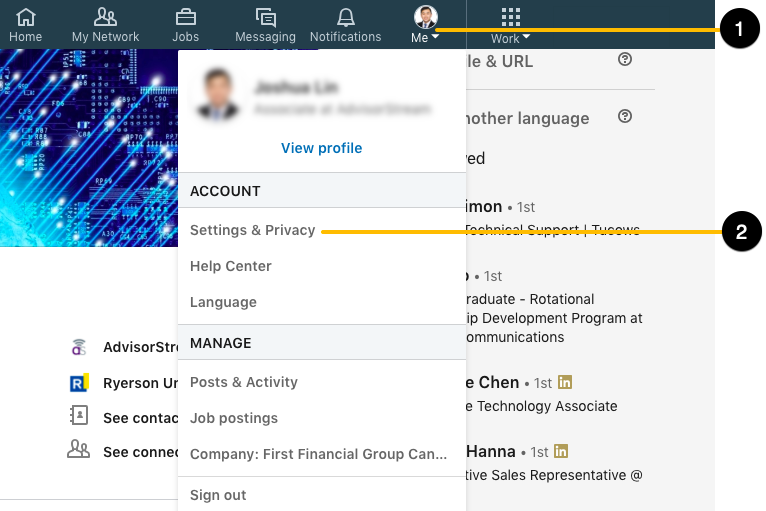766x511 pixels.
Task: Click LinkedIn premium badge beside Hanna
Action: point(561,451)
